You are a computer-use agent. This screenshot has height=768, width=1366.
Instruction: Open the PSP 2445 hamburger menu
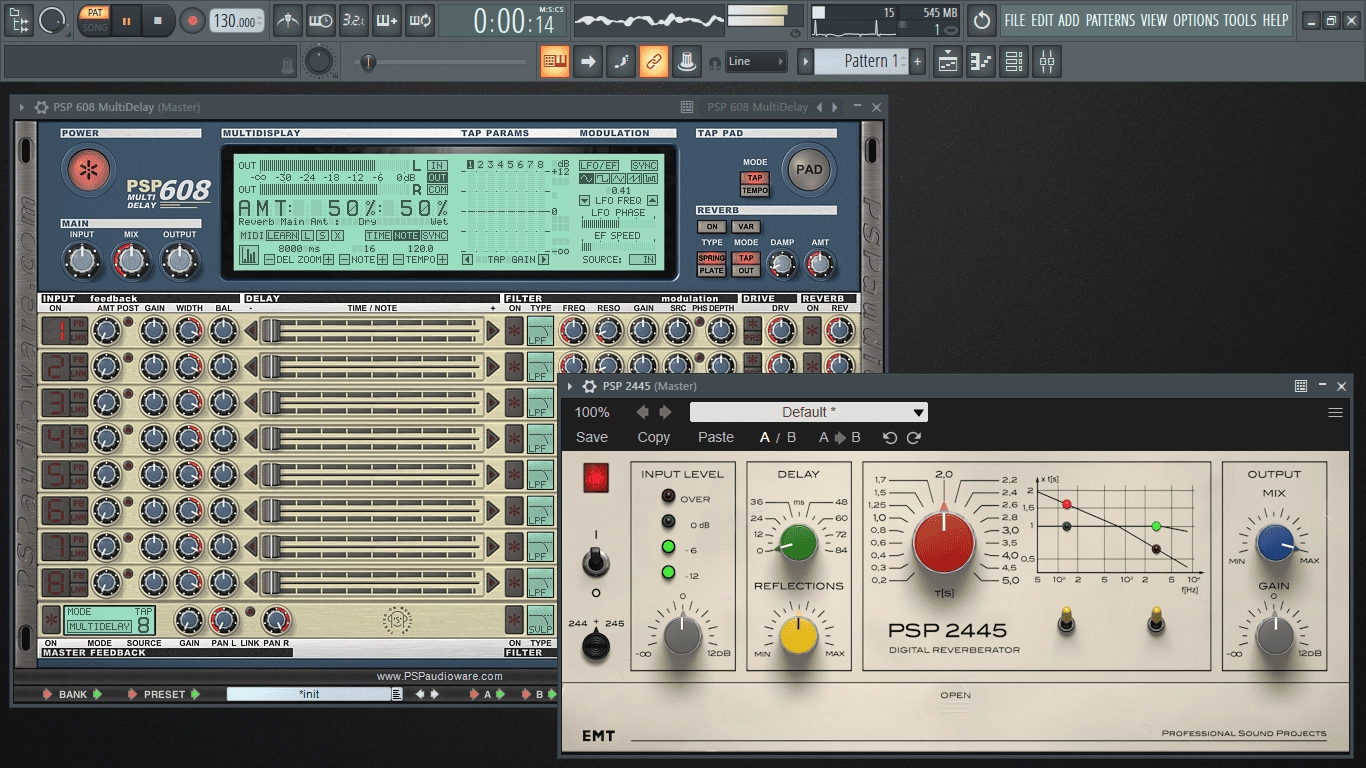[1335, 412]
